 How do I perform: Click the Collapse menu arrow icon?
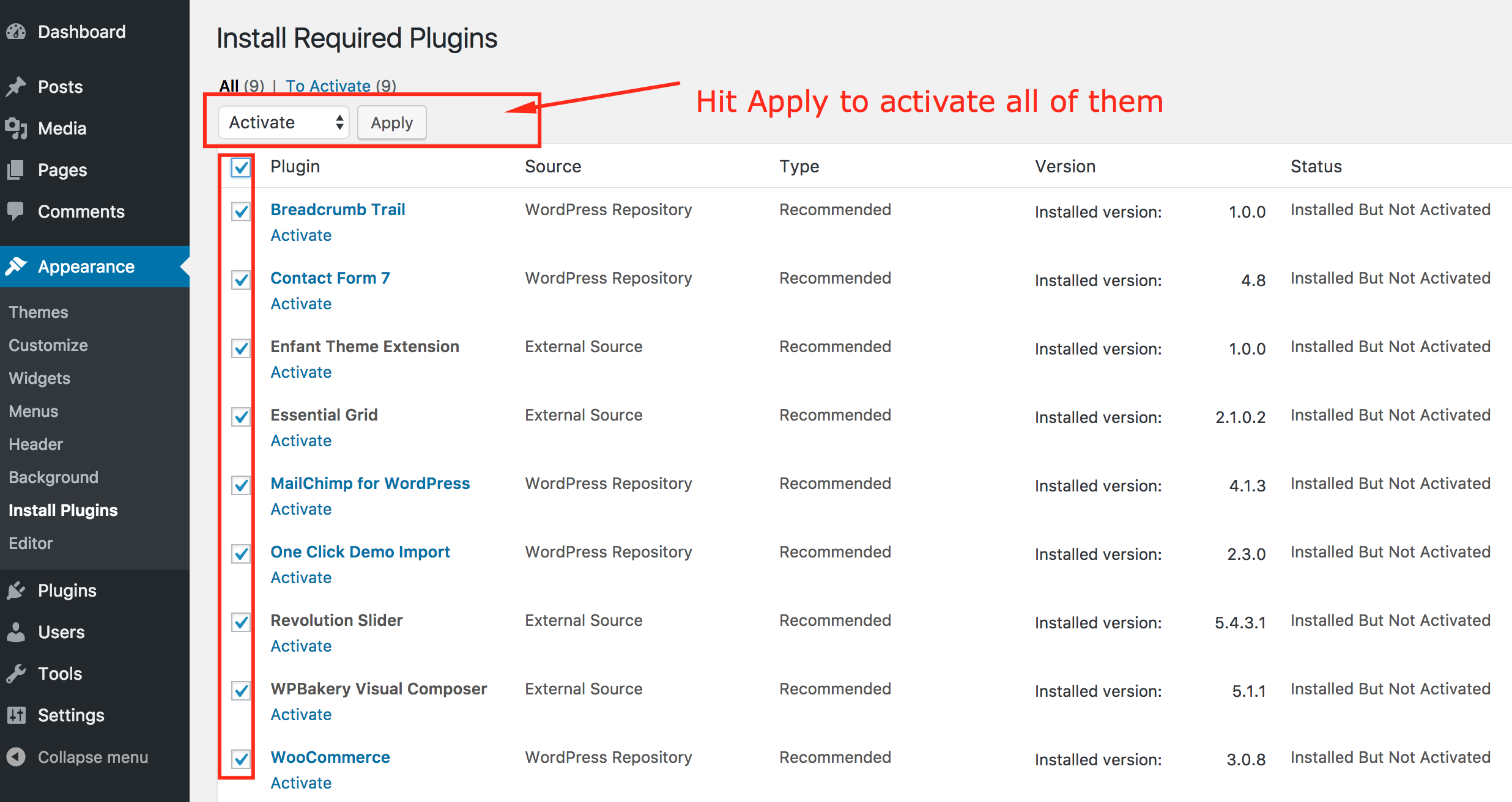tap(17, 757)
